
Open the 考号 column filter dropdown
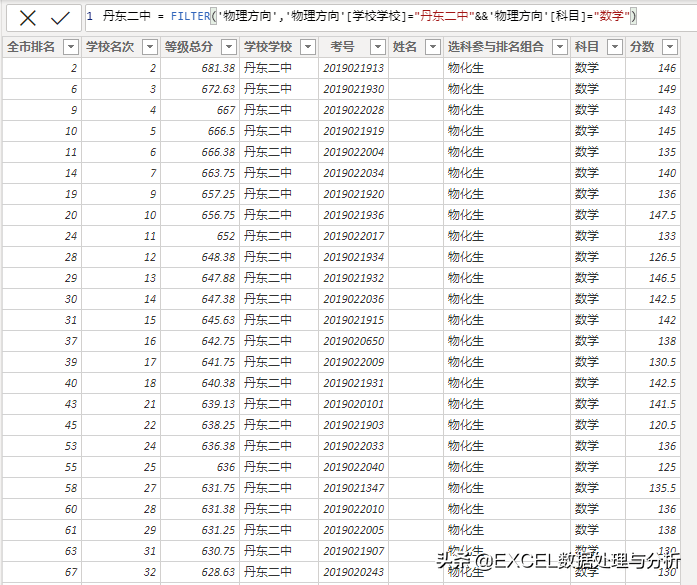pos(377,47)
